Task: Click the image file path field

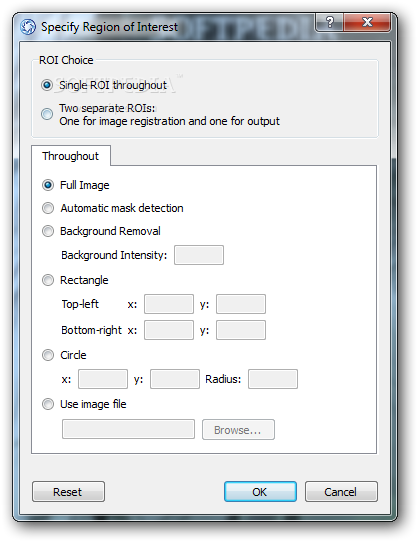Action: 128,429
